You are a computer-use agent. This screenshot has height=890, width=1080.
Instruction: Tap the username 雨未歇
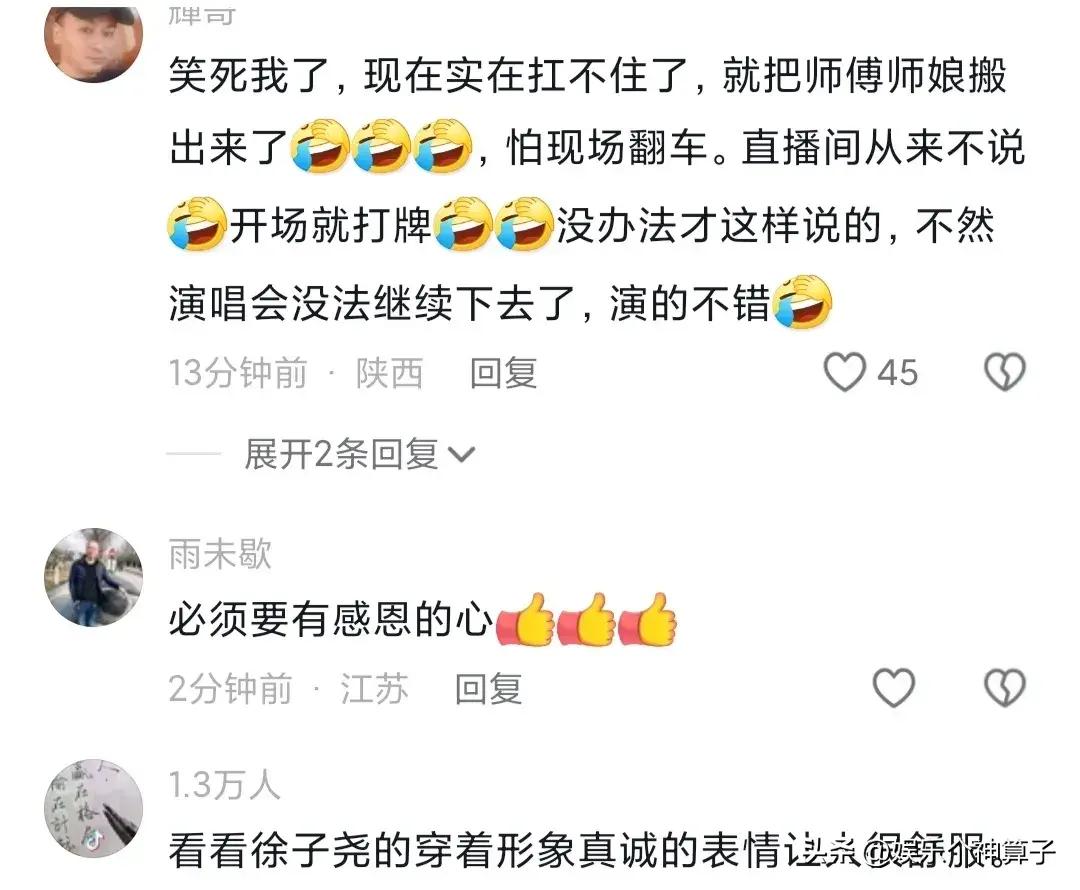220,554
